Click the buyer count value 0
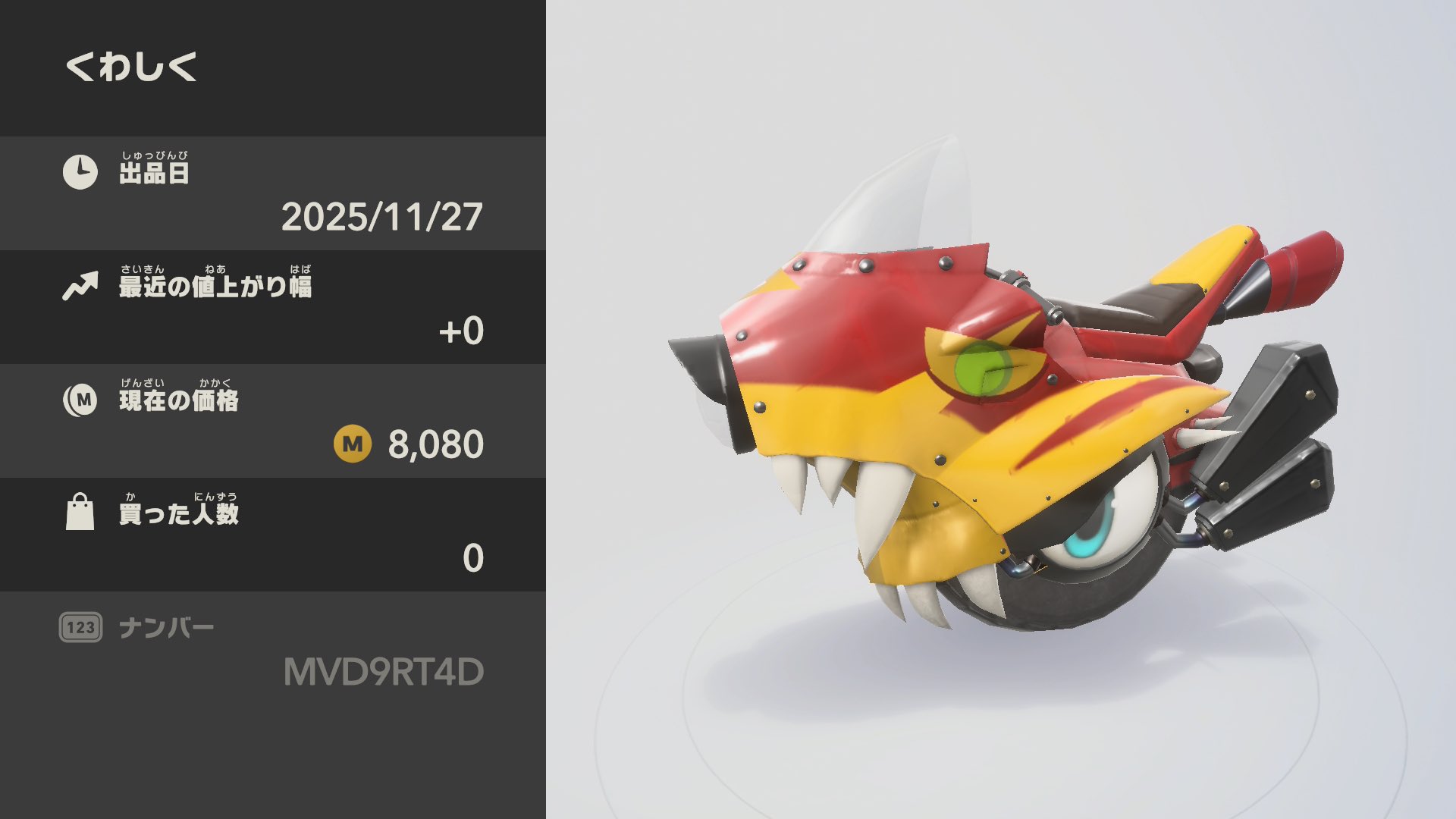1456x819 pixels. (473, 559)
